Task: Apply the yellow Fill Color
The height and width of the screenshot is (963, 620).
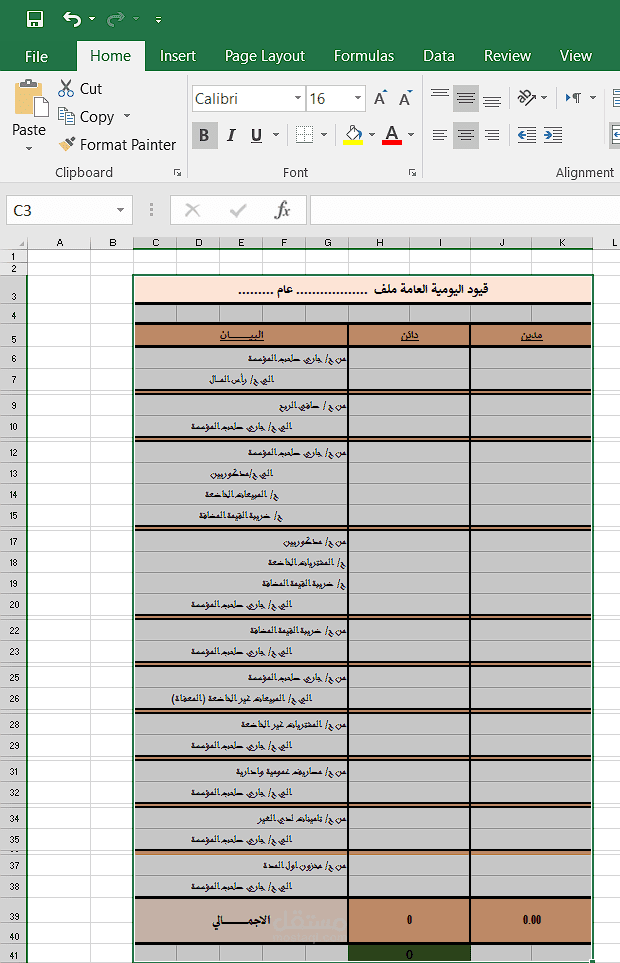Action: [x=353, y=135]
